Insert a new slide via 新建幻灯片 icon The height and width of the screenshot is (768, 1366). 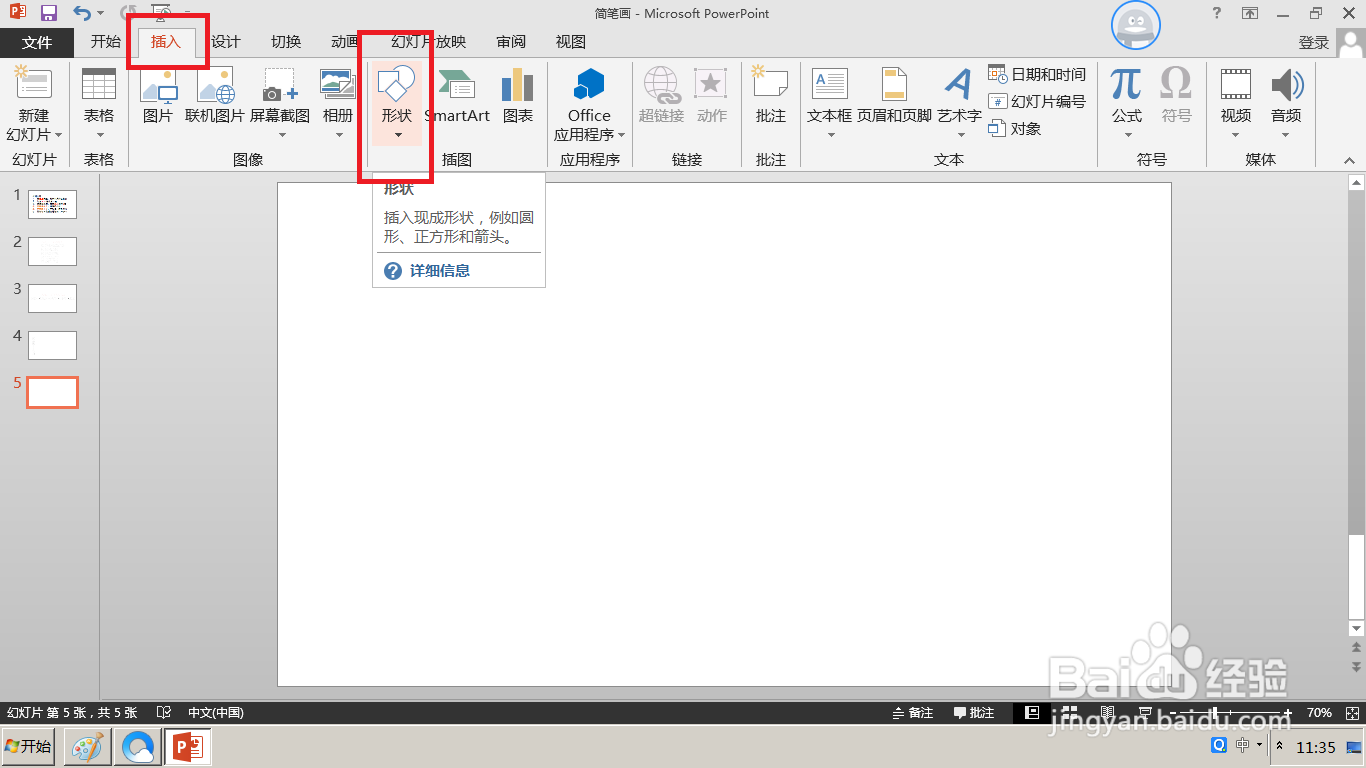[33, 84]
